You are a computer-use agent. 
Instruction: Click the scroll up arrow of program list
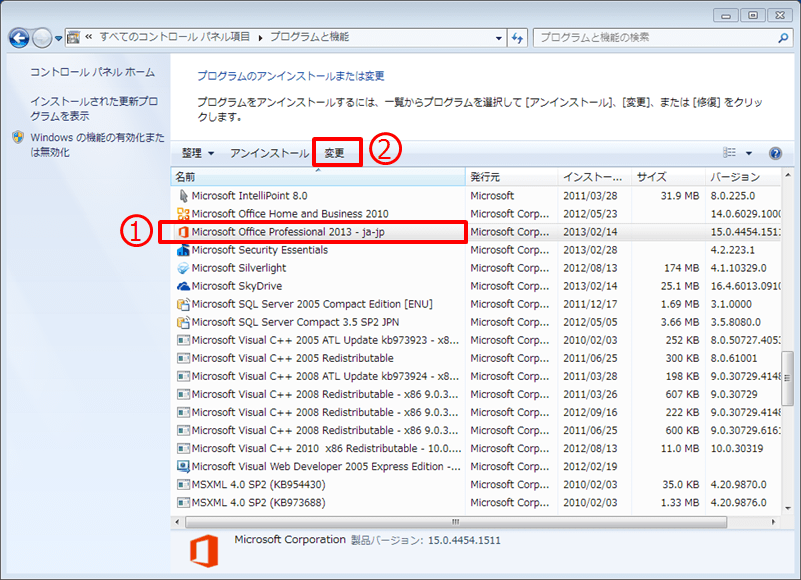click(x=788, y=175)
